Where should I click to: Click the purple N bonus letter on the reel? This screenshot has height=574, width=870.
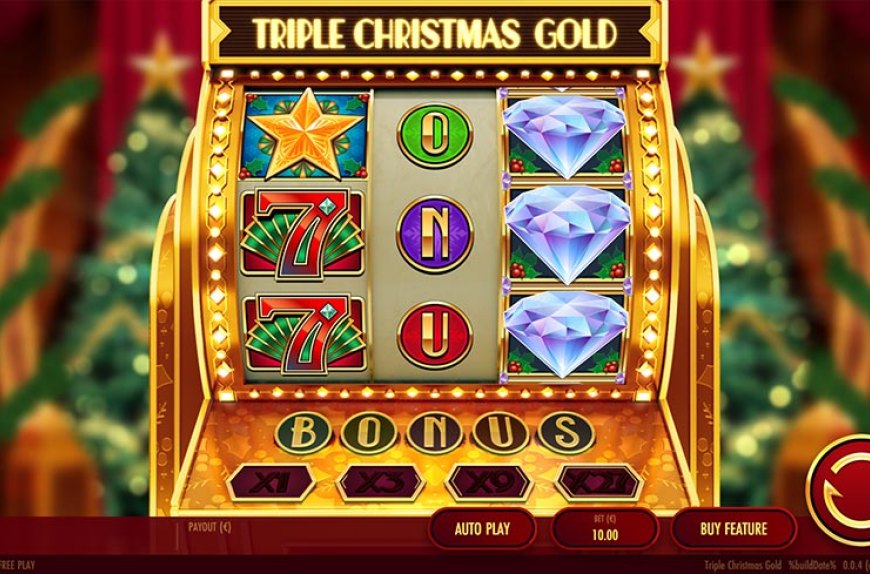(435, 235)
